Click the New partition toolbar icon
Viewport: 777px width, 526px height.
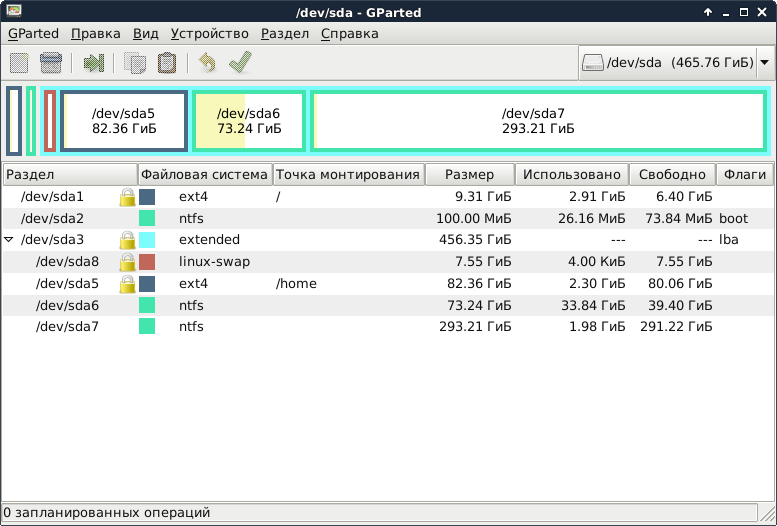pos(19,63)
